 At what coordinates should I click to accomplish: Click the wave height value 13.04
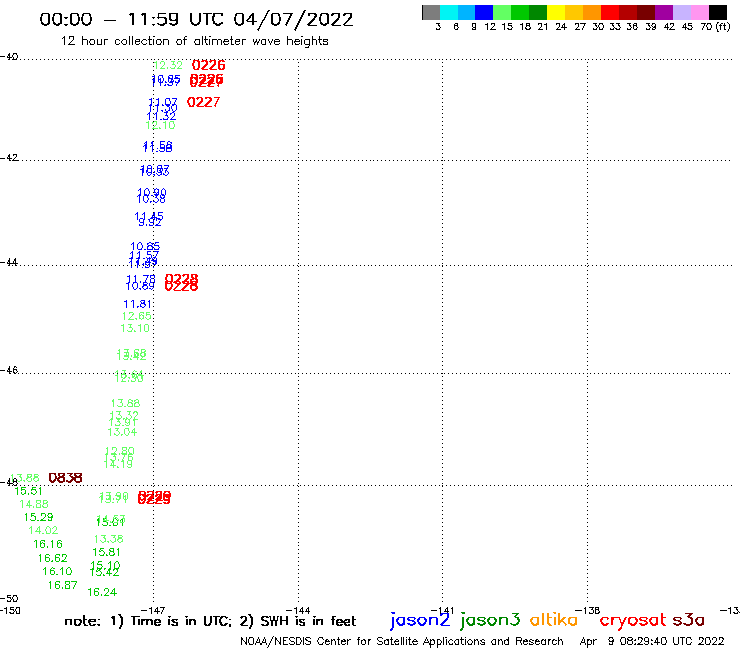pyautogui.click(x=122, y=432)
